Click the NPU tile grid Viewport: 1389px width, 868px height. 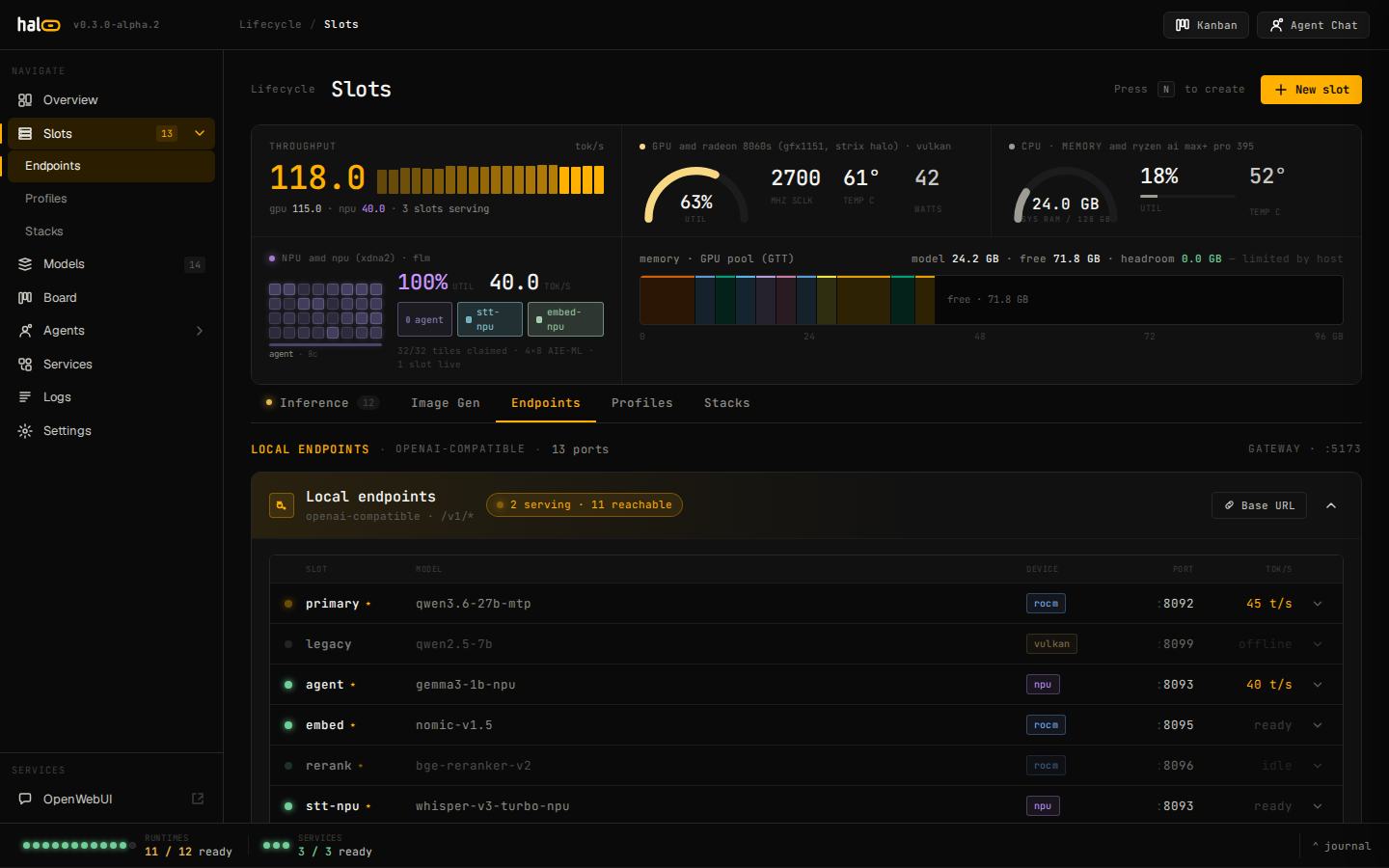coord(325,311)
